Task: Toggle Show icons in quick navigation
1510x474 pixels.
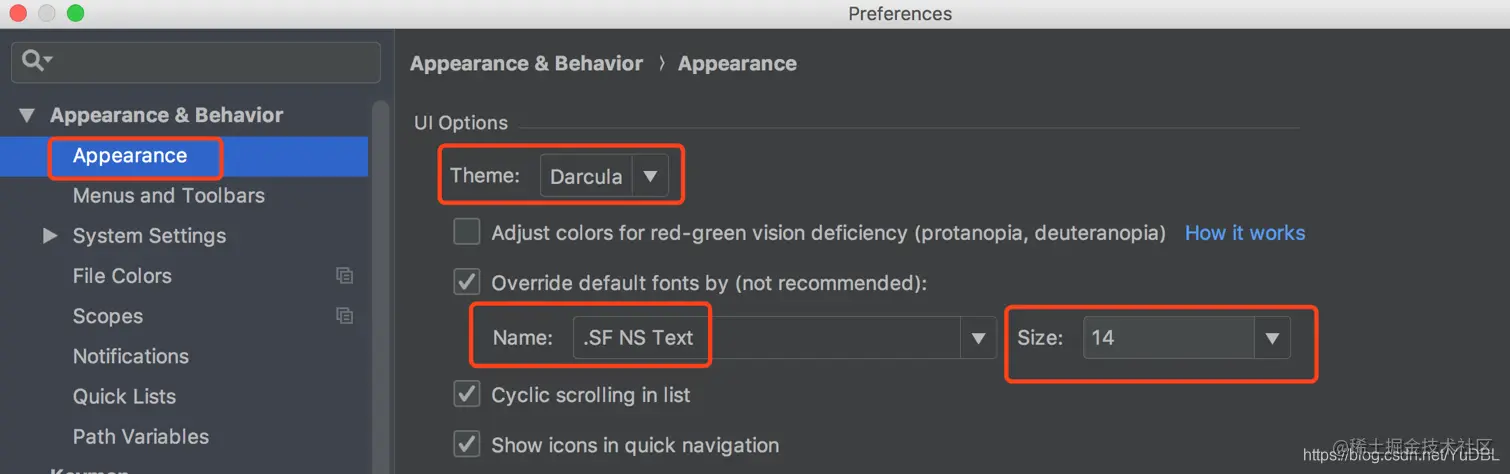Action: [467, 443]
